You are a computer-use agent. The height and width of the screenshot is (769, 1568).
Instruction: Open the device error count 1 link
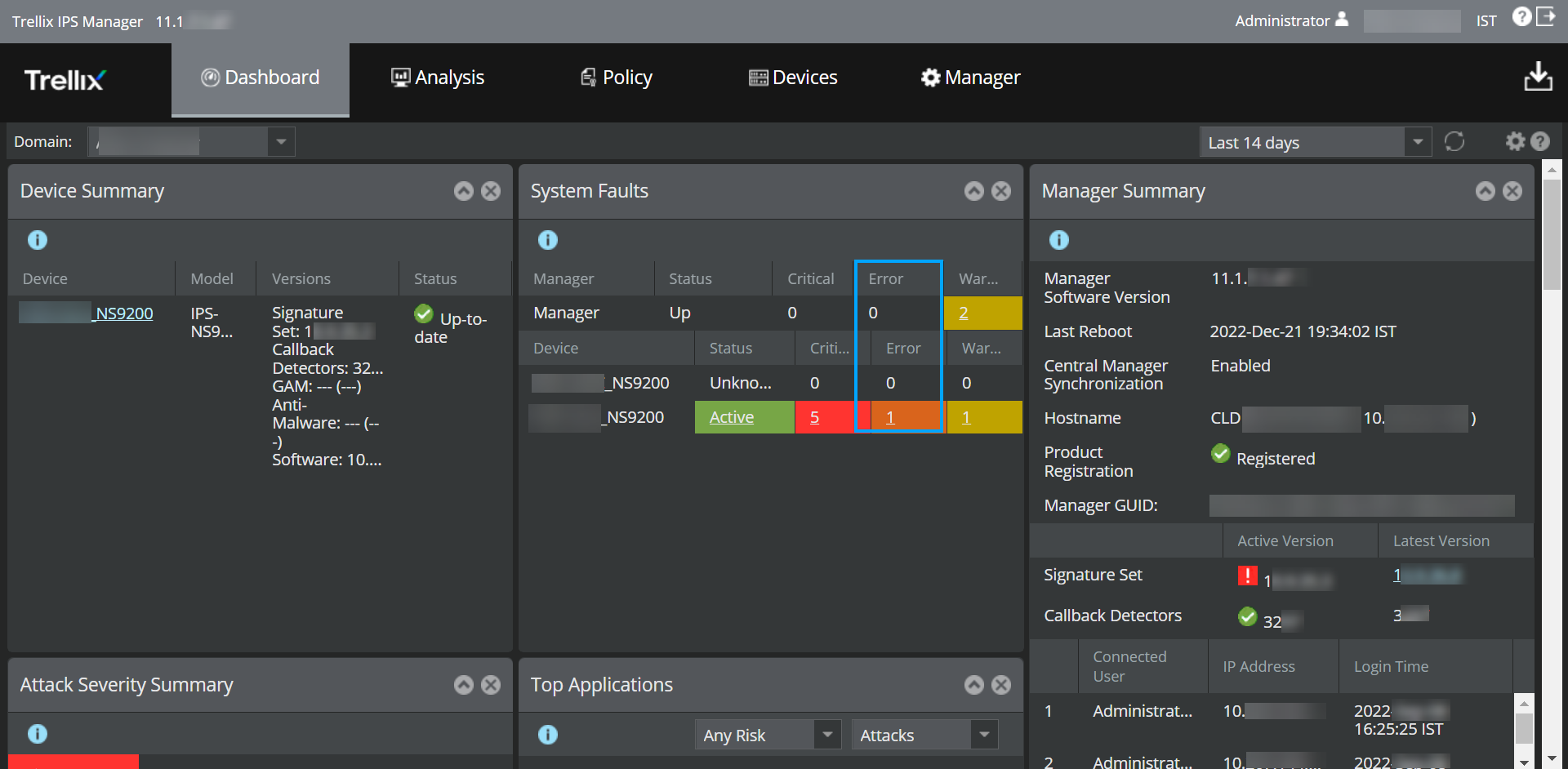click(890, 417)
